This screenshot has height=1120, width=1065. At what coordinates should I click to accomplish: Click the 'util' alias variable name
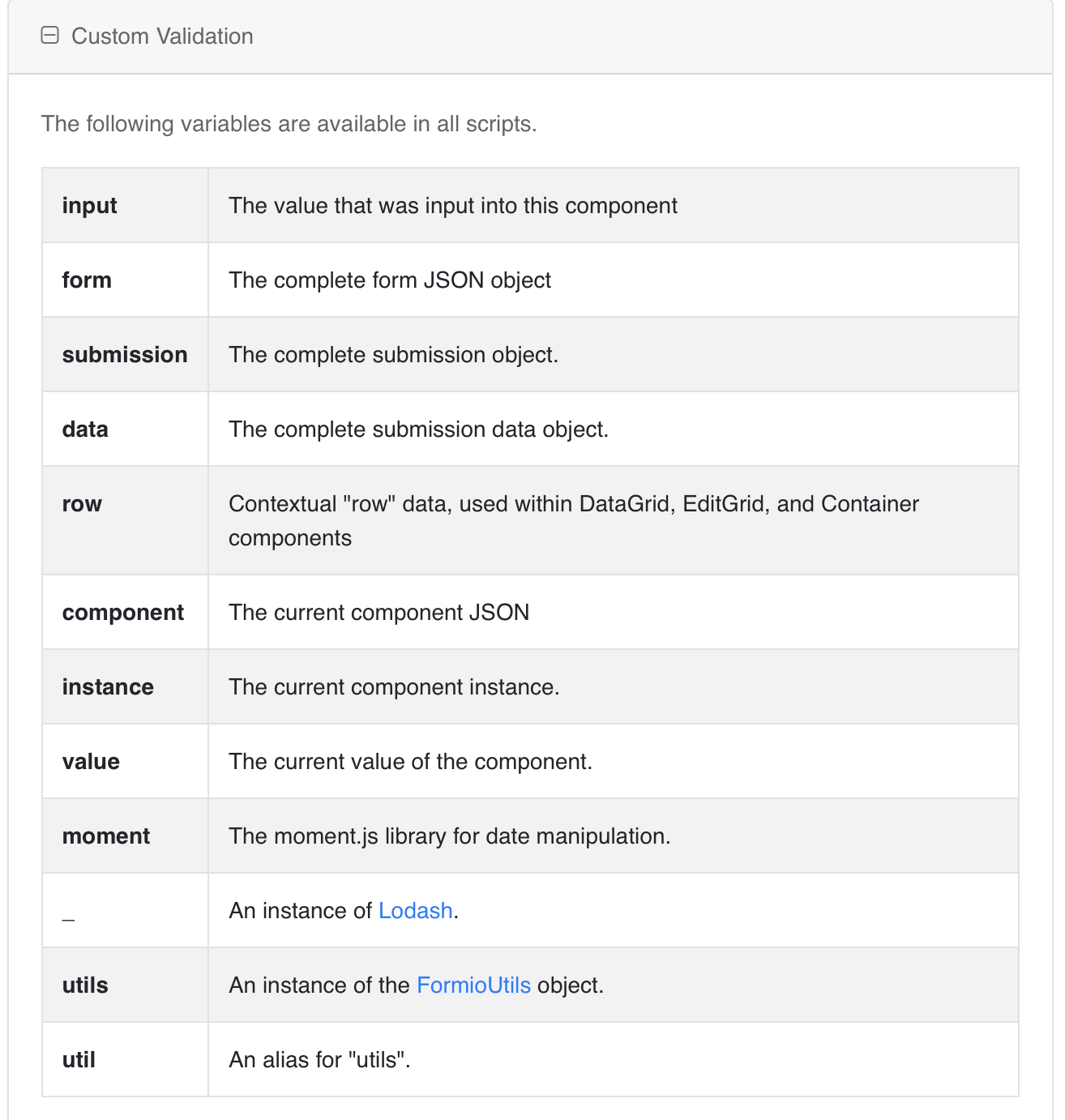(x=79, y=1059)
